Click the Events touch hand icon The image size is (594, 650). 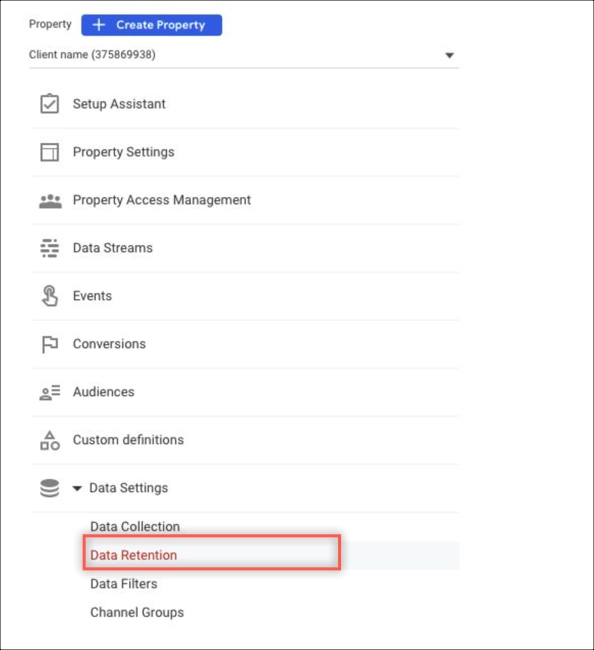(50, 296)
